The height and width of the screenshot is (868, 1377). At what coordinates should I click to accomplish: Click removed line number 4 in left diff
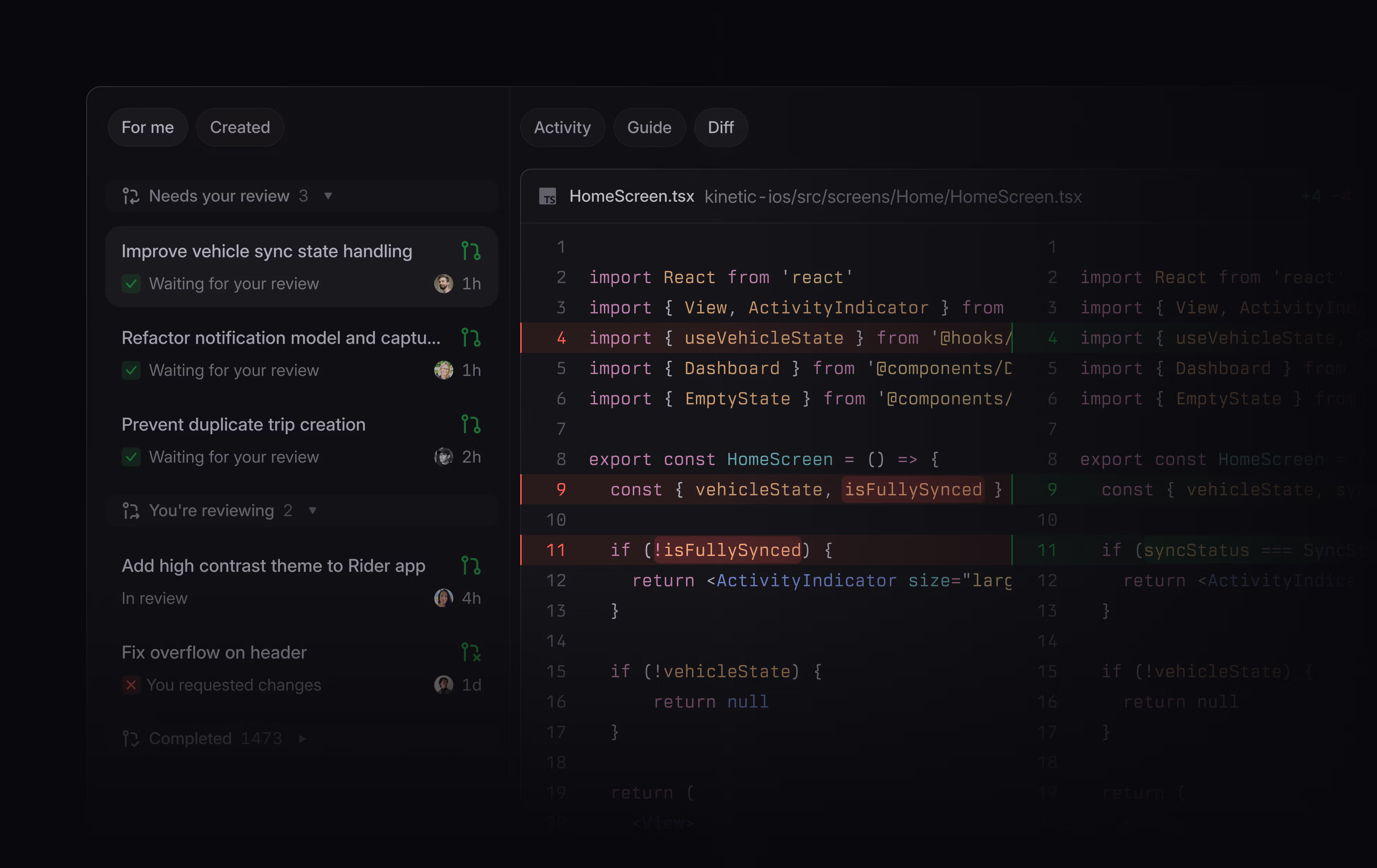561,338
